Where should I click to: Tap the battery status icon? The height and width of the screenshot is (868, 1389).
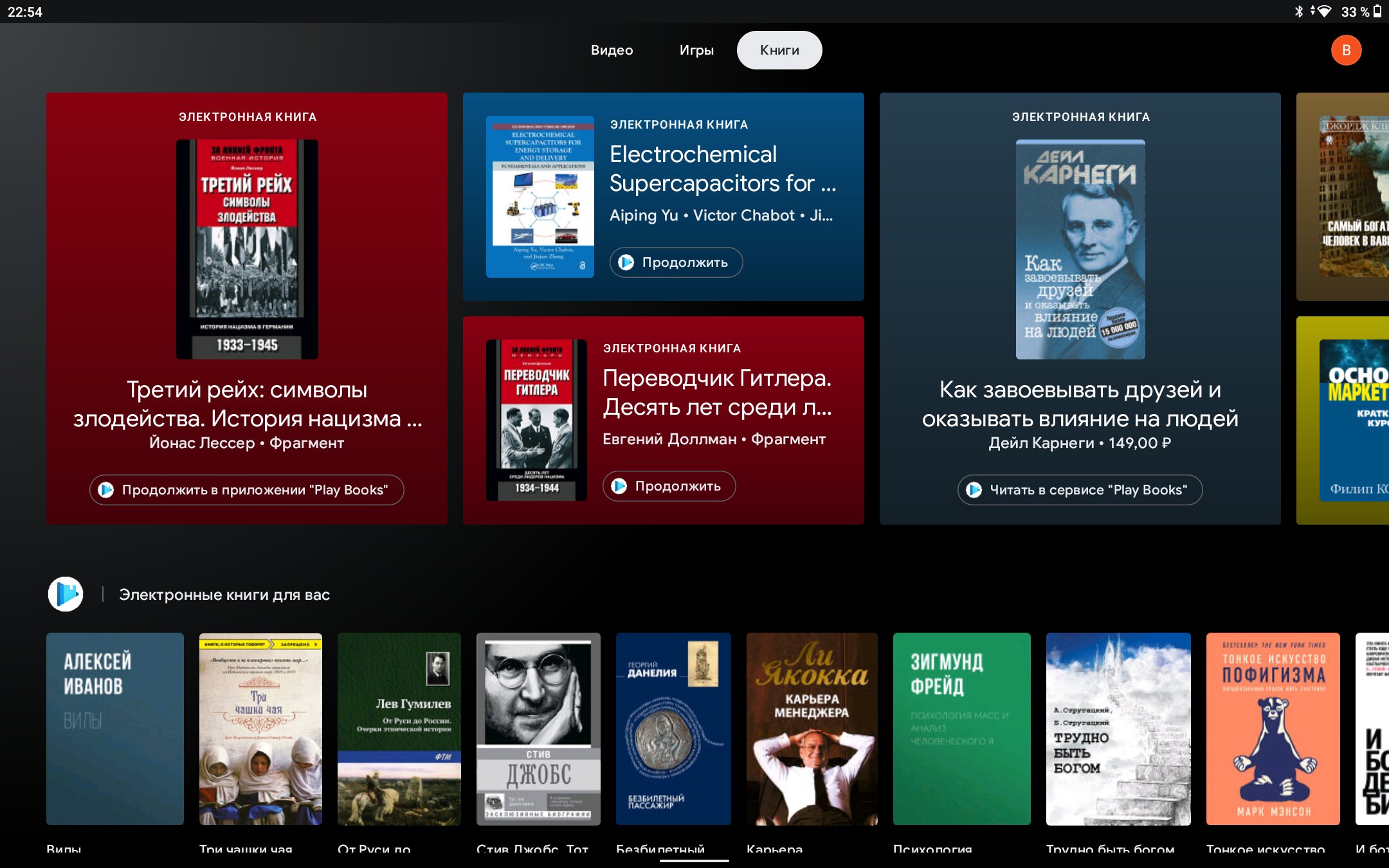(x=1377, y=12)
